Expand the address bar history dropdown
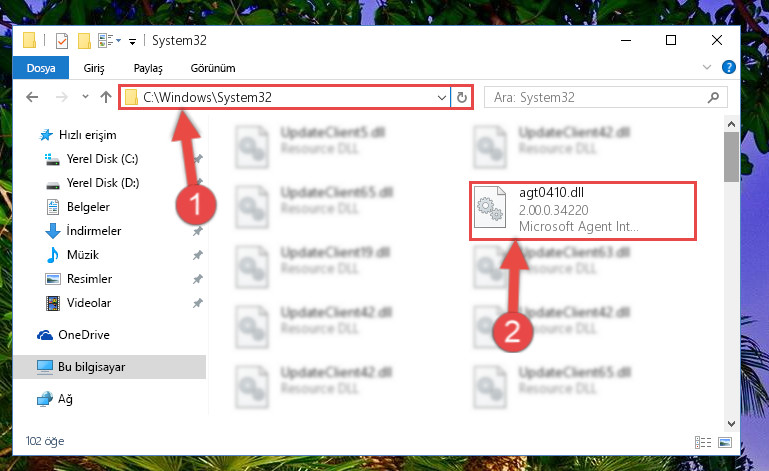 [441, 98]
